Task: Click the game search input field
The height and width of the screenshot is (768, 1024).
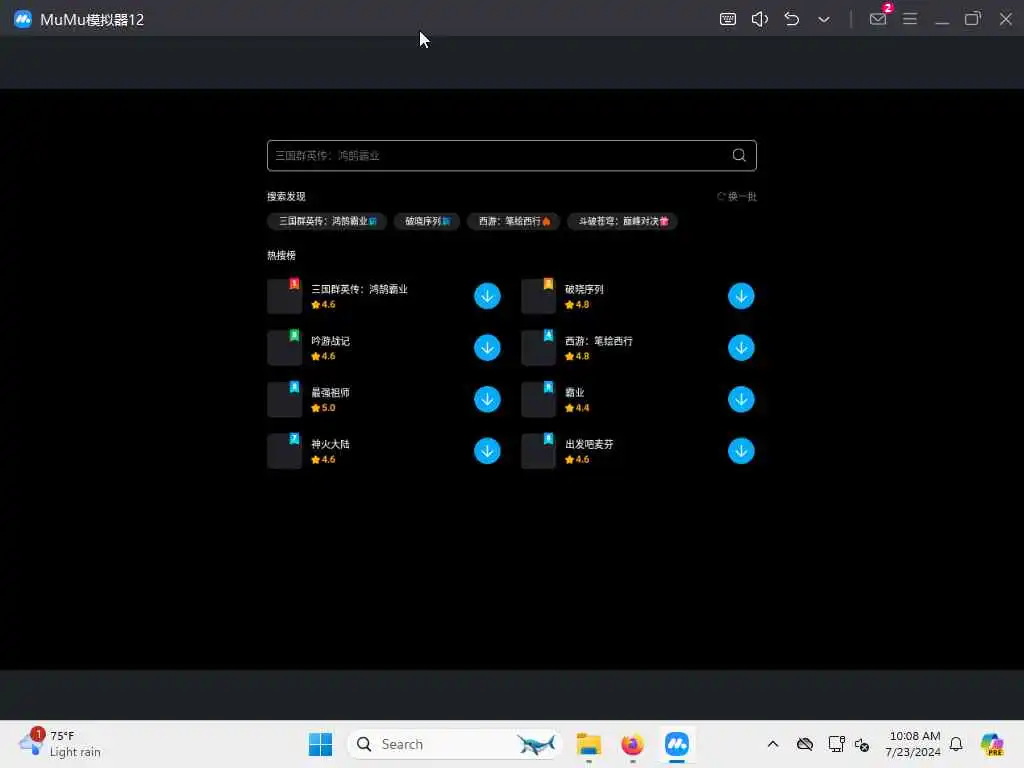Action: click(511, 155)
